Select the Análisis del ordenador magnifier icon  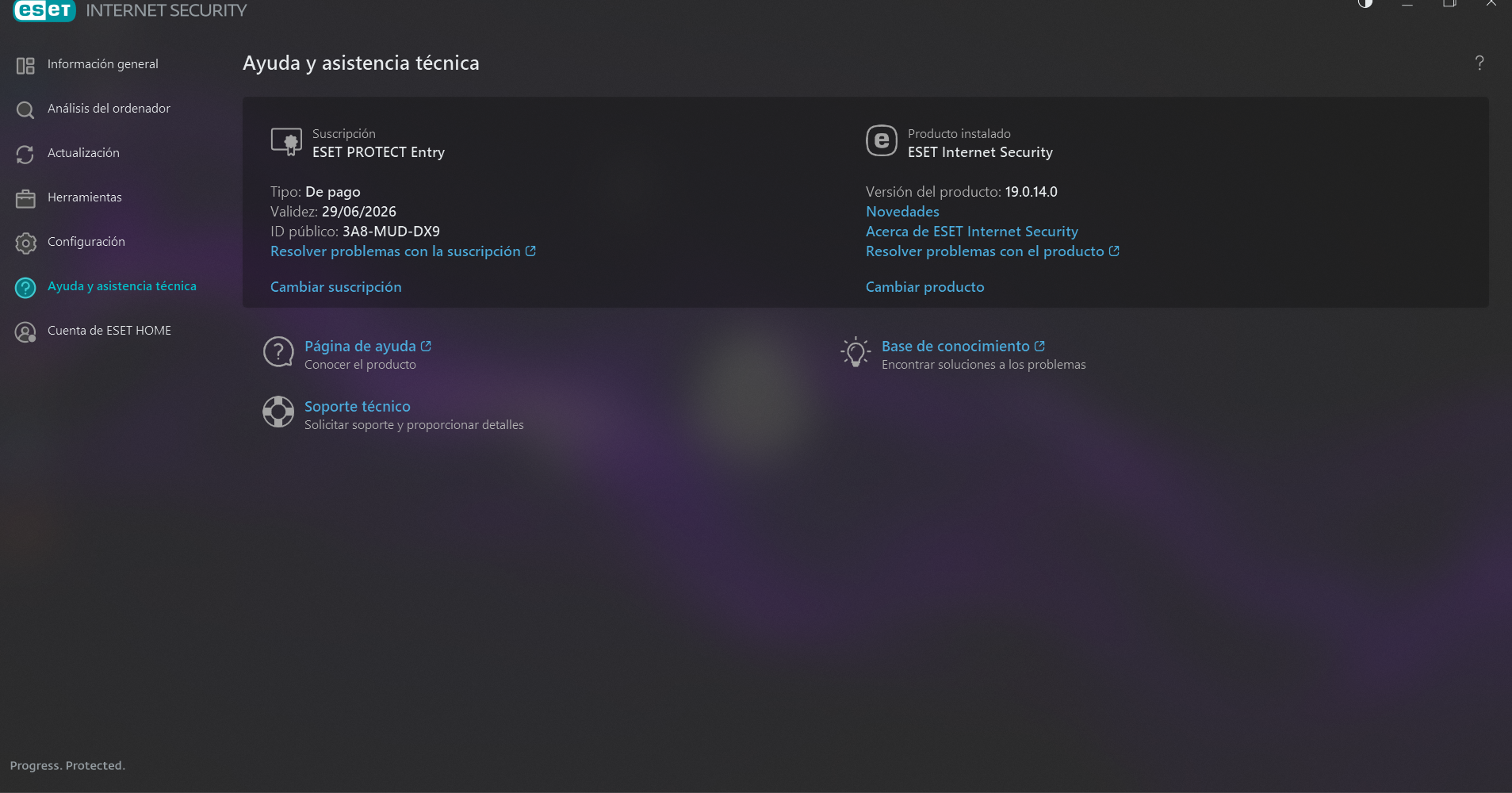25,109
